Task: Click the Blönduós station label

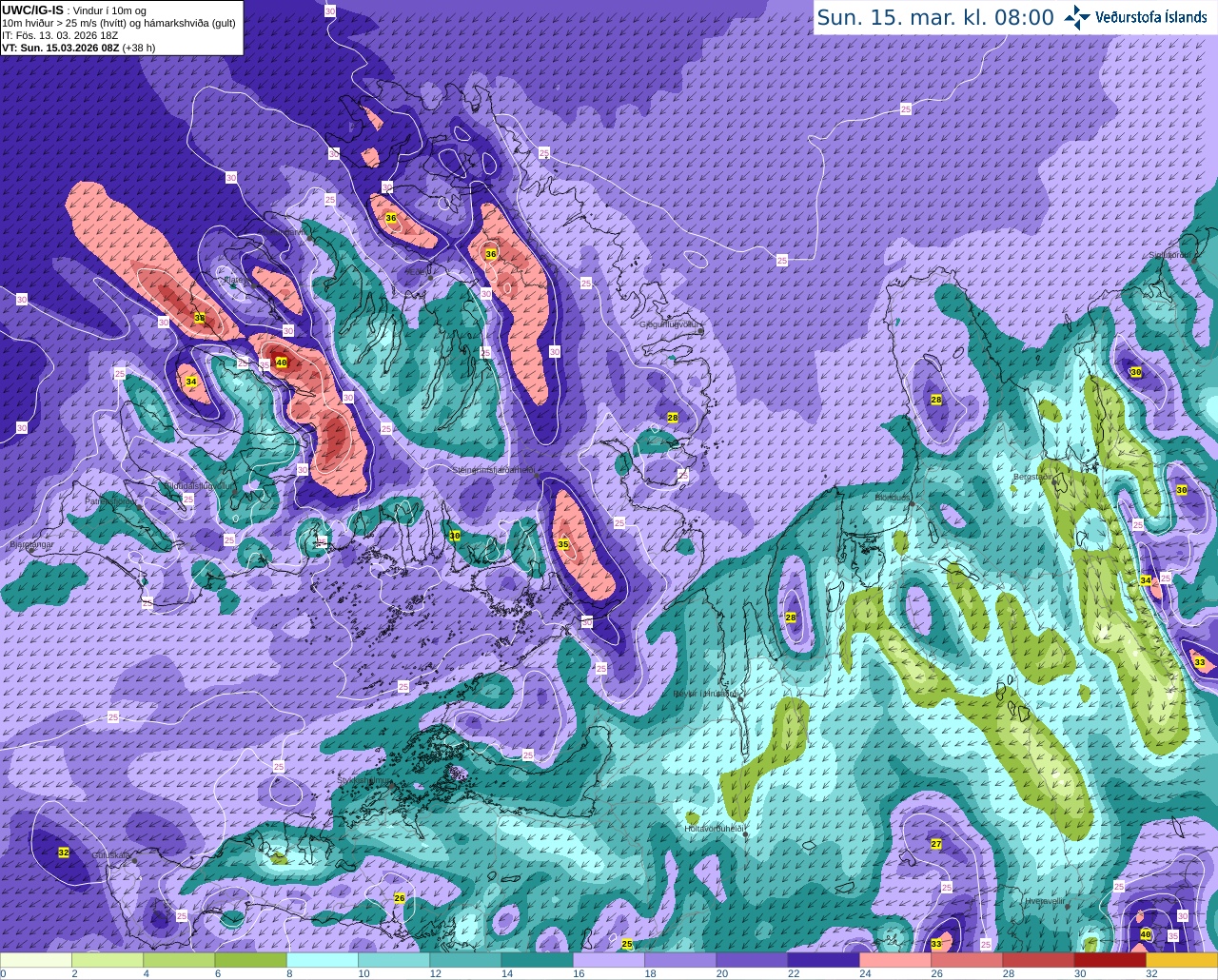Action: 893,498
